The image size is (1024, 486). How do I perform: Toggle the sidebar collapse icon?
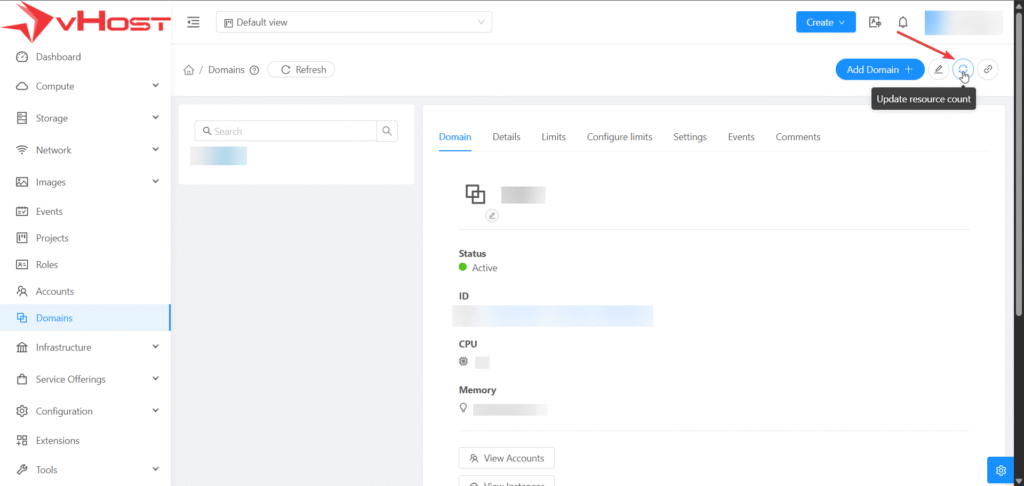(193, 22)
